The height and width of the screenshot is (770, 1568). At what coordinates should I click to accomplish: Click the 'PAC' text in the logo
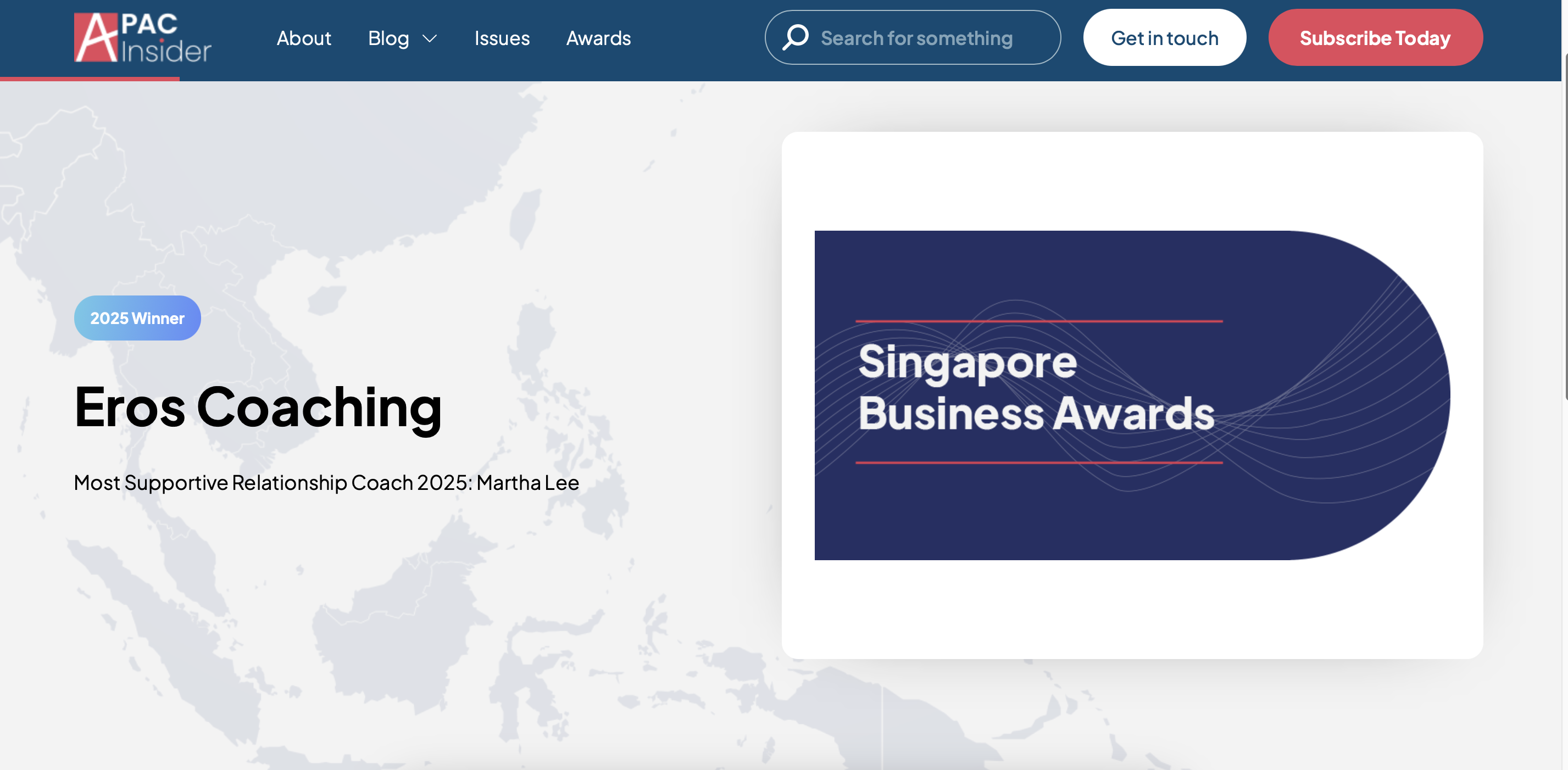tap(149, 24)
